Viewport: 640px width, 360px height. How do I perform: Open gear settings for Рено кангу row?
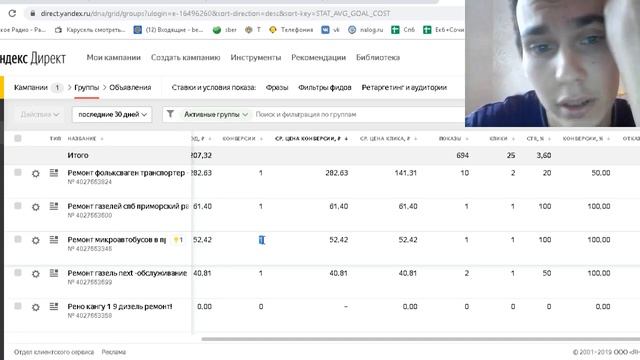[36, 307]
